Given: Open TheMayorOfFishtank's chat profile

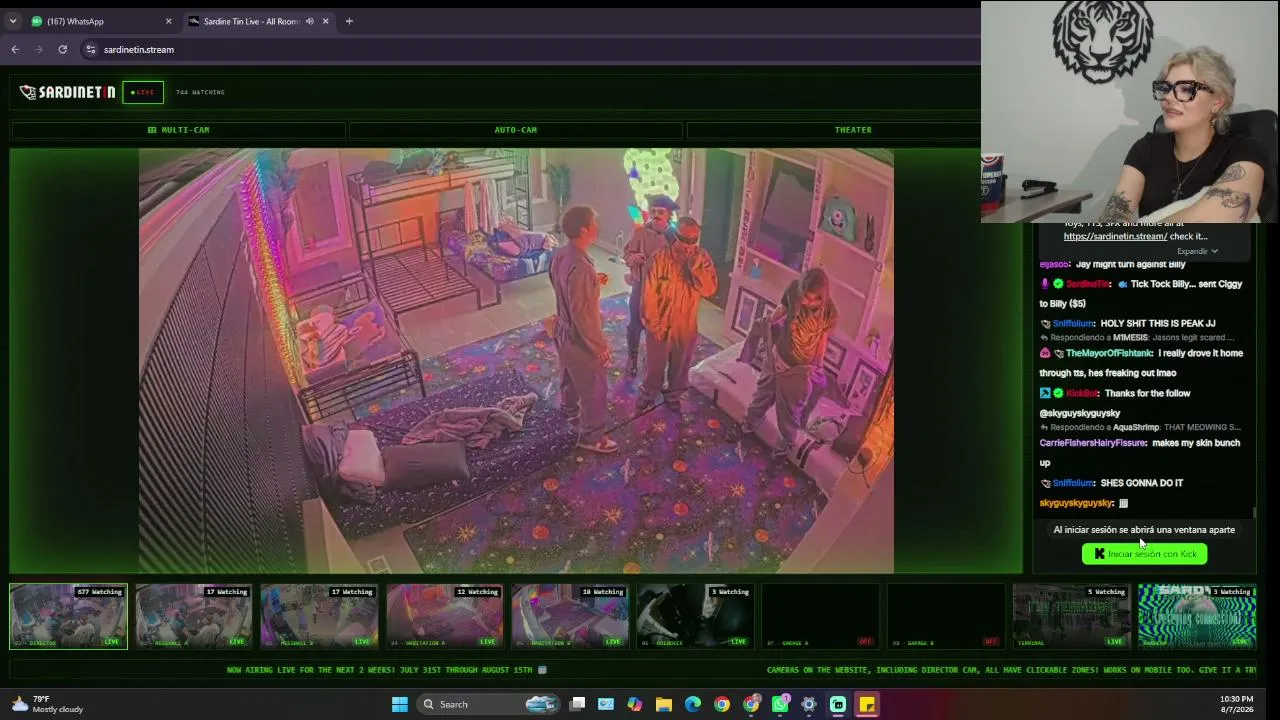Looking at the screenshot, I should [1109, 353].
